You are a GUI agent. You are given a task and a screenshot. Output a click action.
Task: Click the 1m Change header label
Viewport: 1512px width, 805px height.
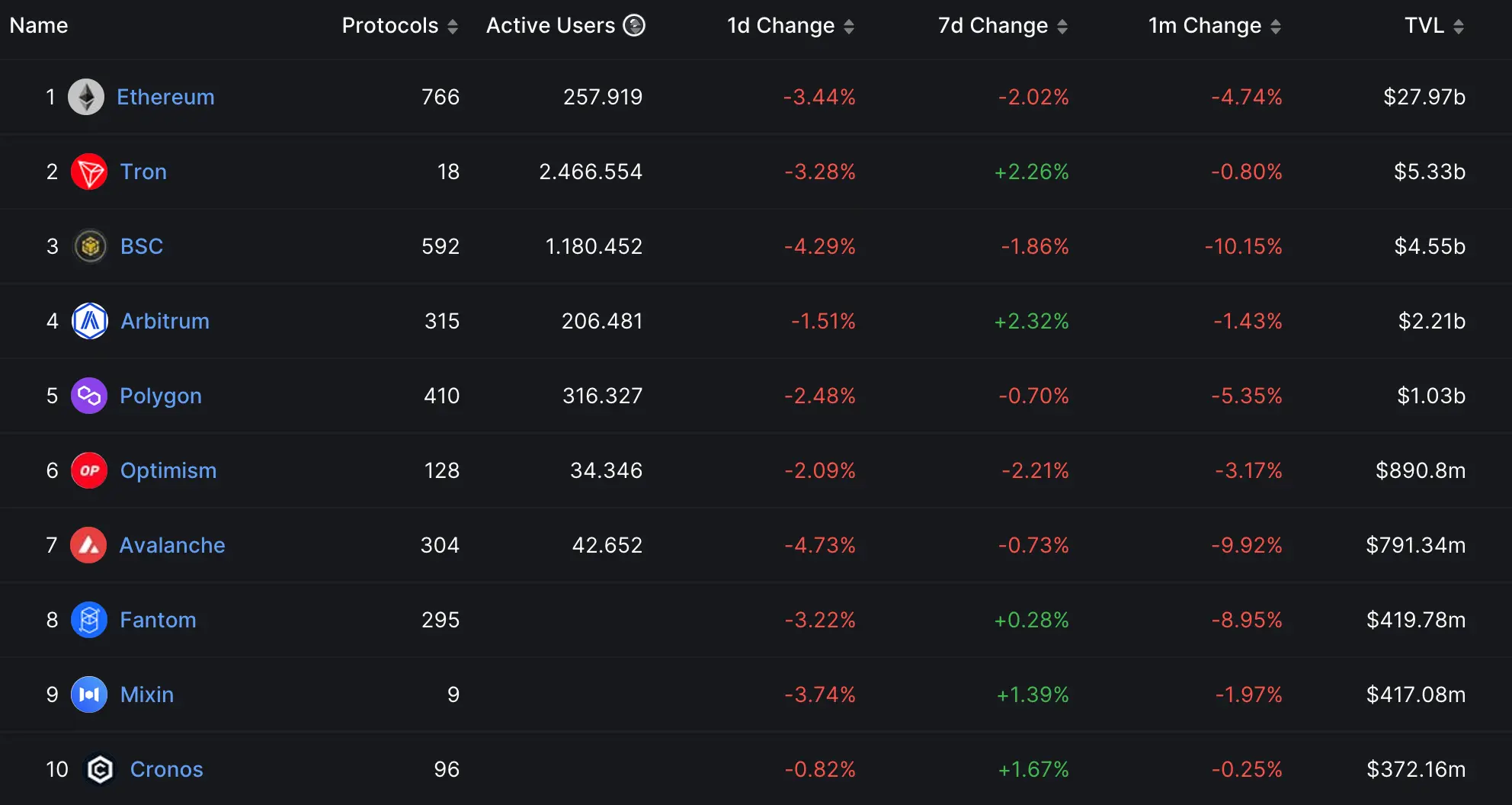1205,26
